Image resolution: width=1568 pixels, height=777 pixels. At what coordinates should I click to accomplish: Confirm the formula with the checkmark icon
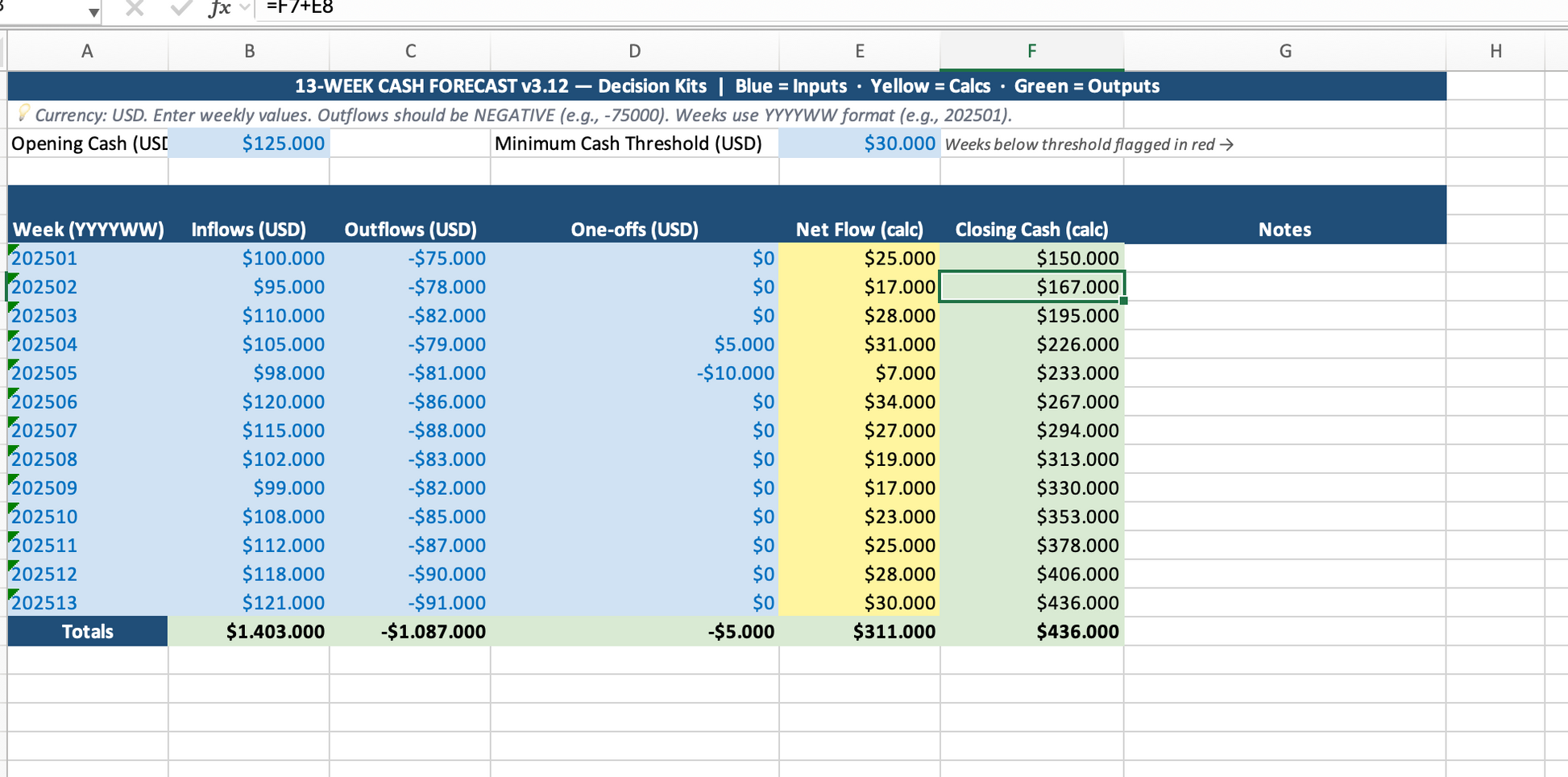(x=181, y=8)
